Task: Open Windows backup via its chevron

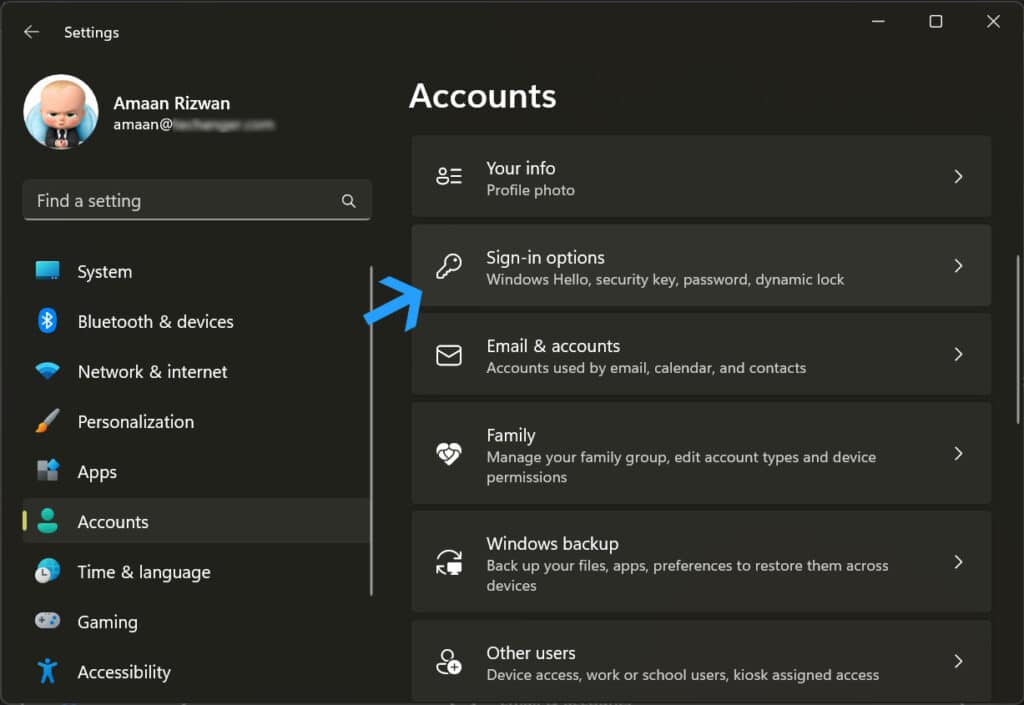Action: pyautogui.click(x=958, y=563)
